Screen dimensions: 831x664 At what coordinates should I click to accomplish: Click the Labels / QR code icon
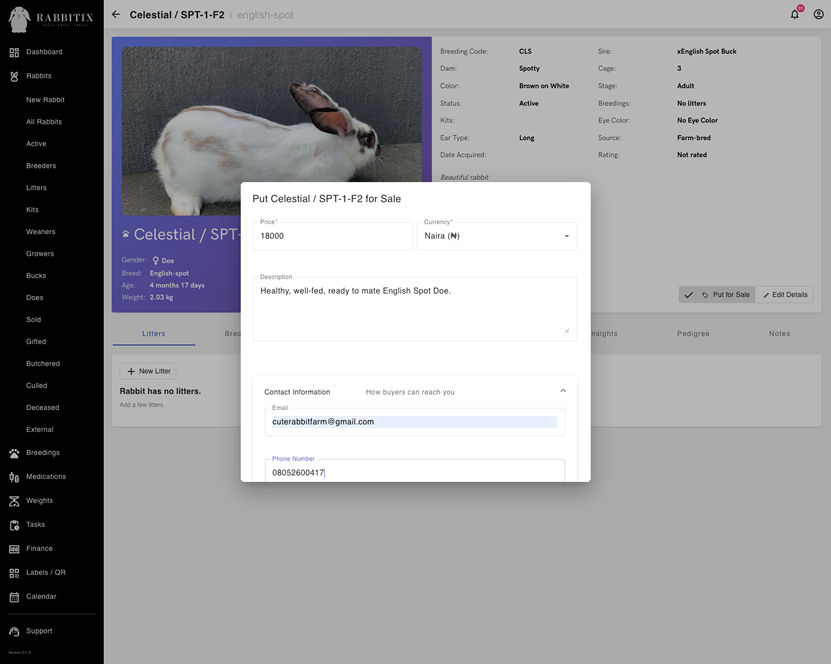14,572
